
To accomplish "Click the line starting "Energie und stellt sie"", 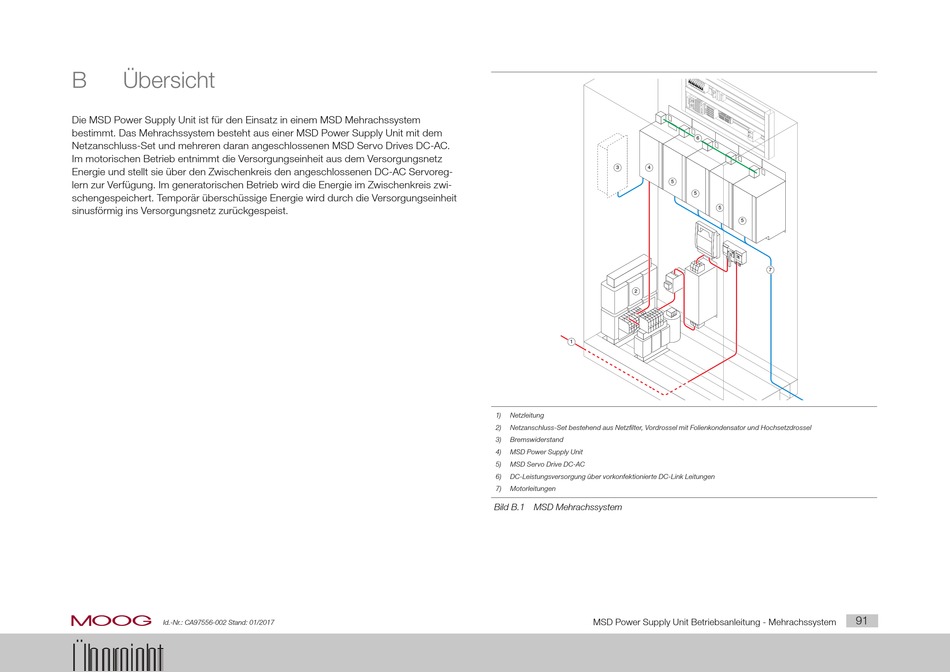I will tap(262, 172).
